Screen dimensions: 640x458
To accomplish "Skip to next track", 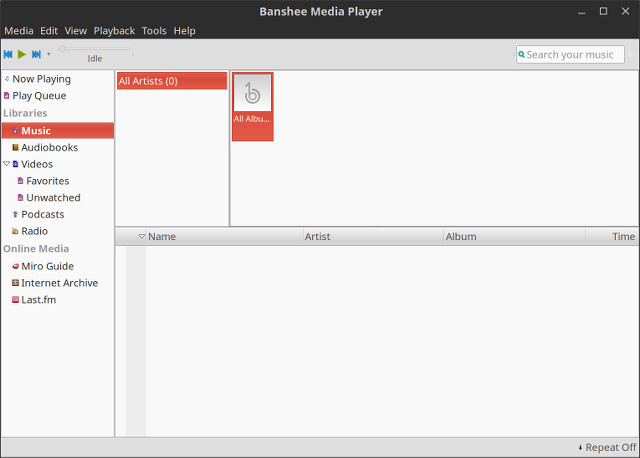I will [36, 54].
